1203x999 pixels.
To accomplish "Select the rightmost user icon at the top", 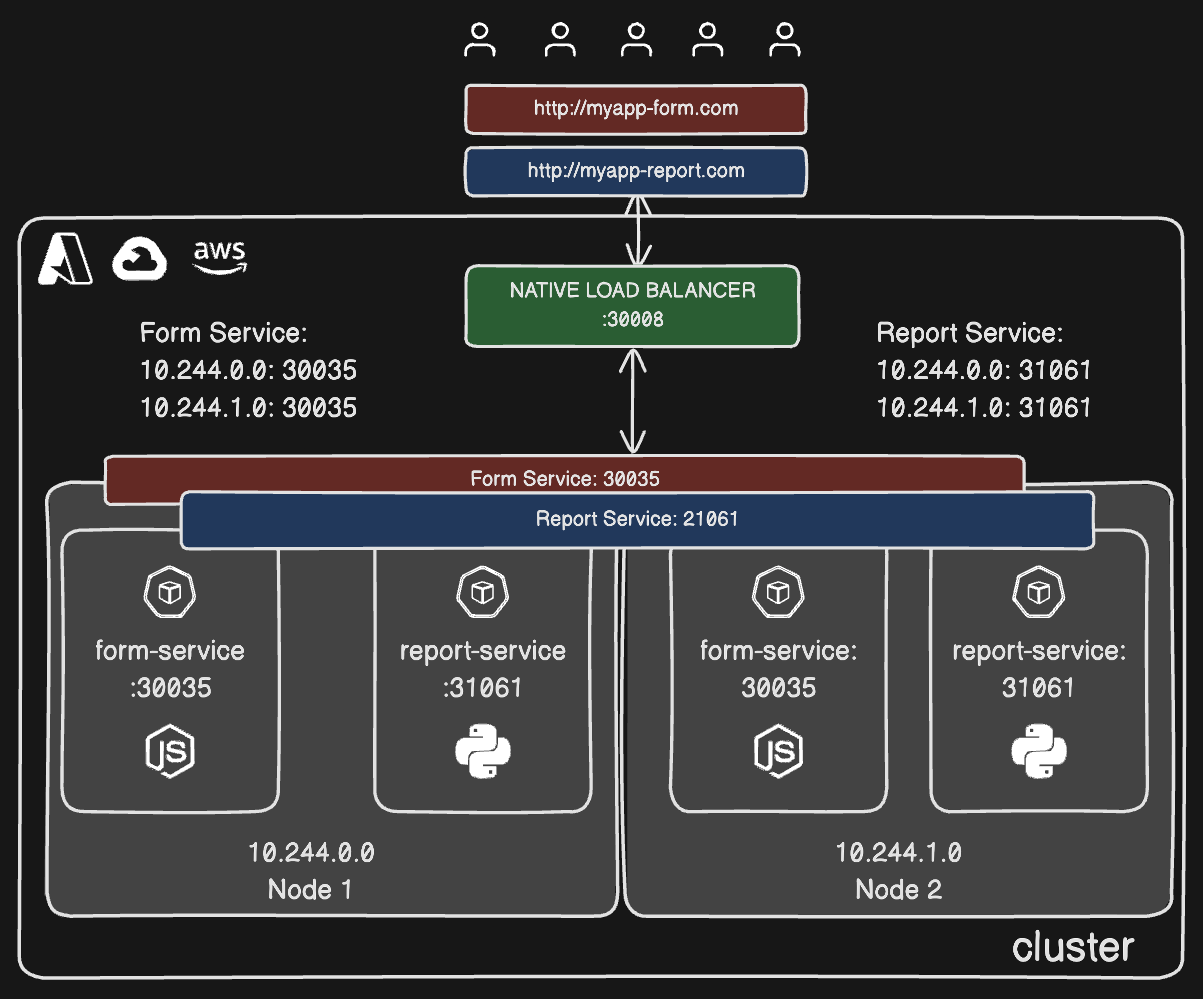I will 785,40.
